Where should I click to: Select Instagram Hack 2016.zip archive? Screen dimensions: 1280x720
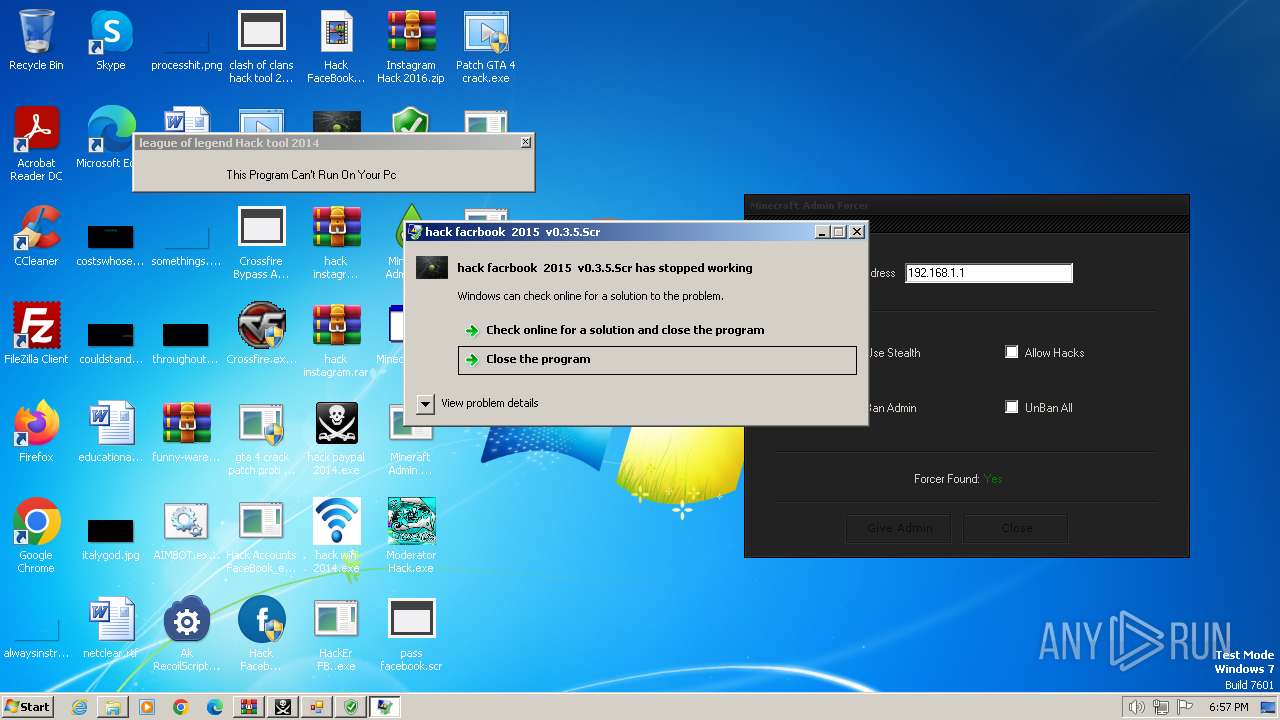click(x=411, y=46)
